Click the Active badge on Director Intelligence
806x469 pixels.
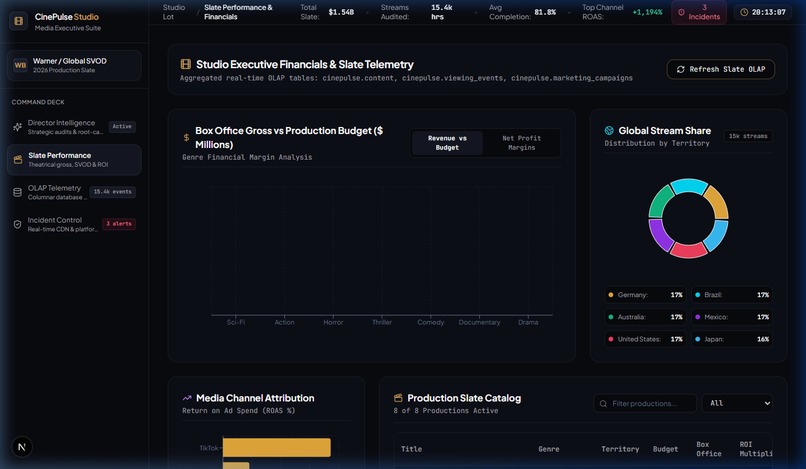tap(122, 127)
